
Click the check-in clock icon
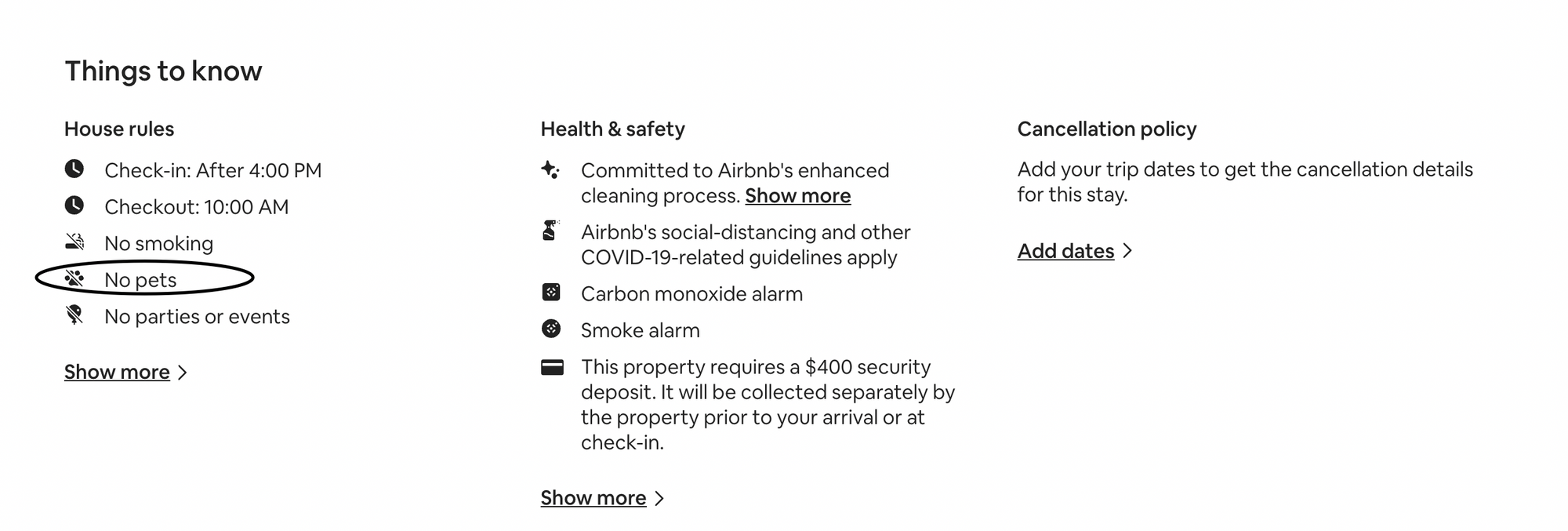74,169
